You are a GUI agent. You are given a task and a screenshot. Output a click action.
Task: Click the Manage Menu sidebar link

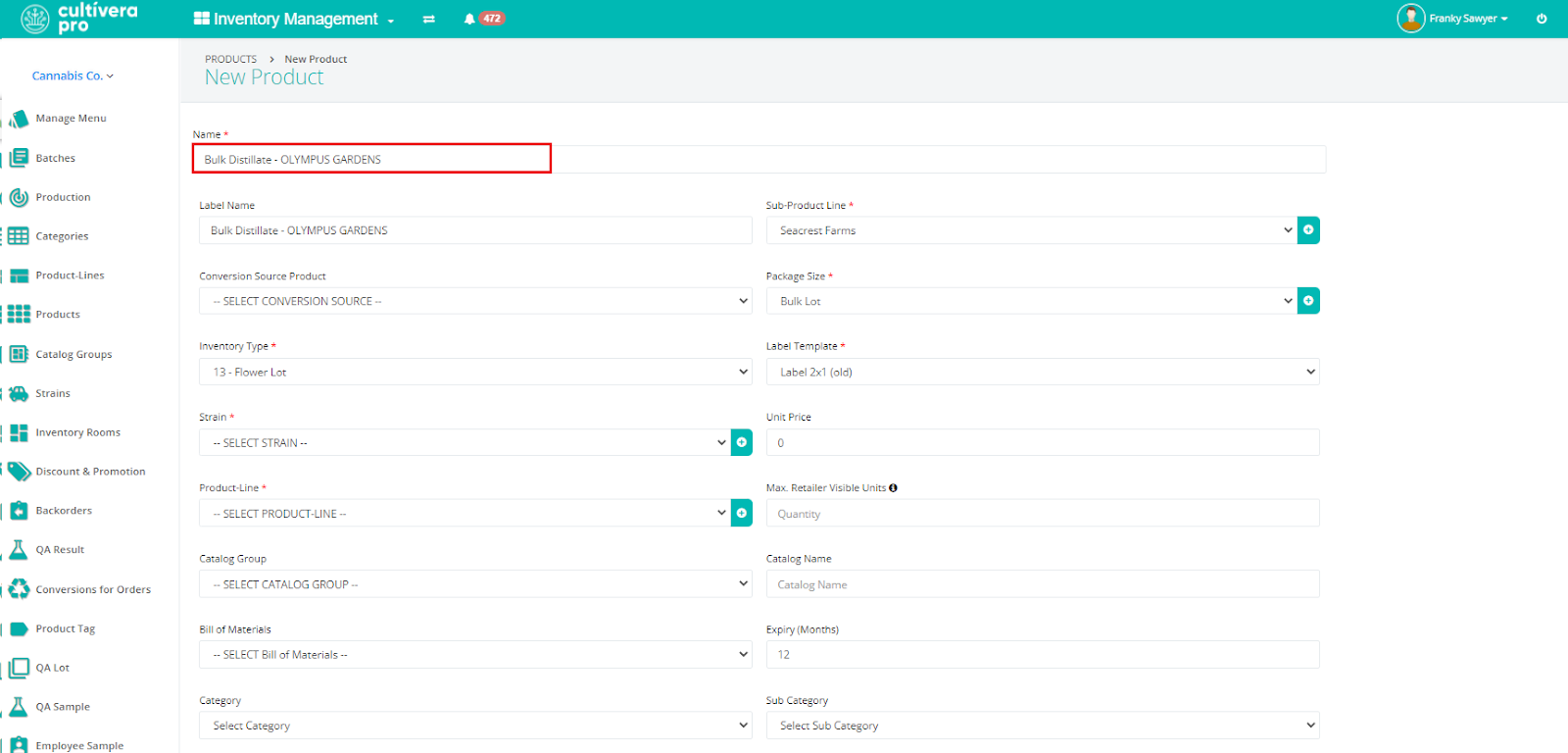point(72,119)
